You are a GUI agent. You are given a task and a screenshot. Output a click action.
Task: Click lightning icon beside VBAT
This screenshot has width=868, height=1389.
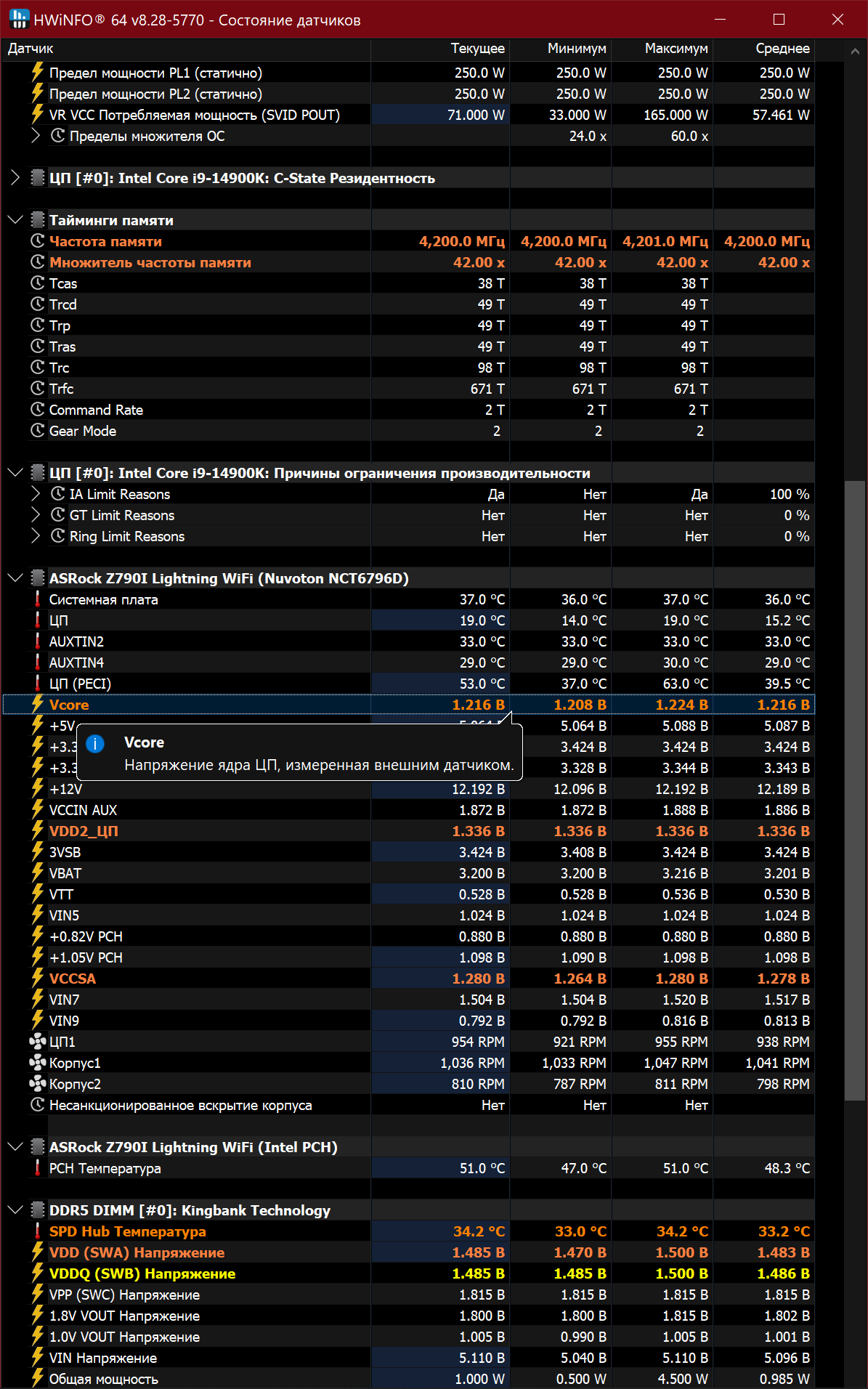[x=38, y=872]
